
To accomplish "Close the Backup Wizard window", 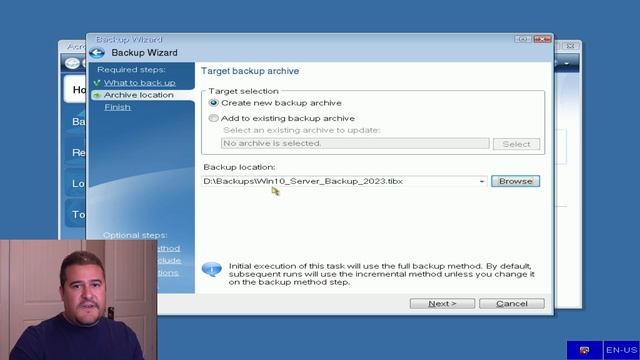I will tap(542, 39).
